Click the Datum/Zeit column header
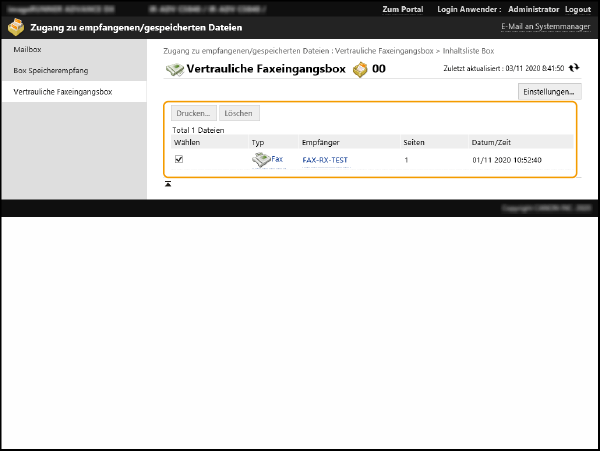The height and width of the screenshot is (451, 600). click(x=491, y=143)
